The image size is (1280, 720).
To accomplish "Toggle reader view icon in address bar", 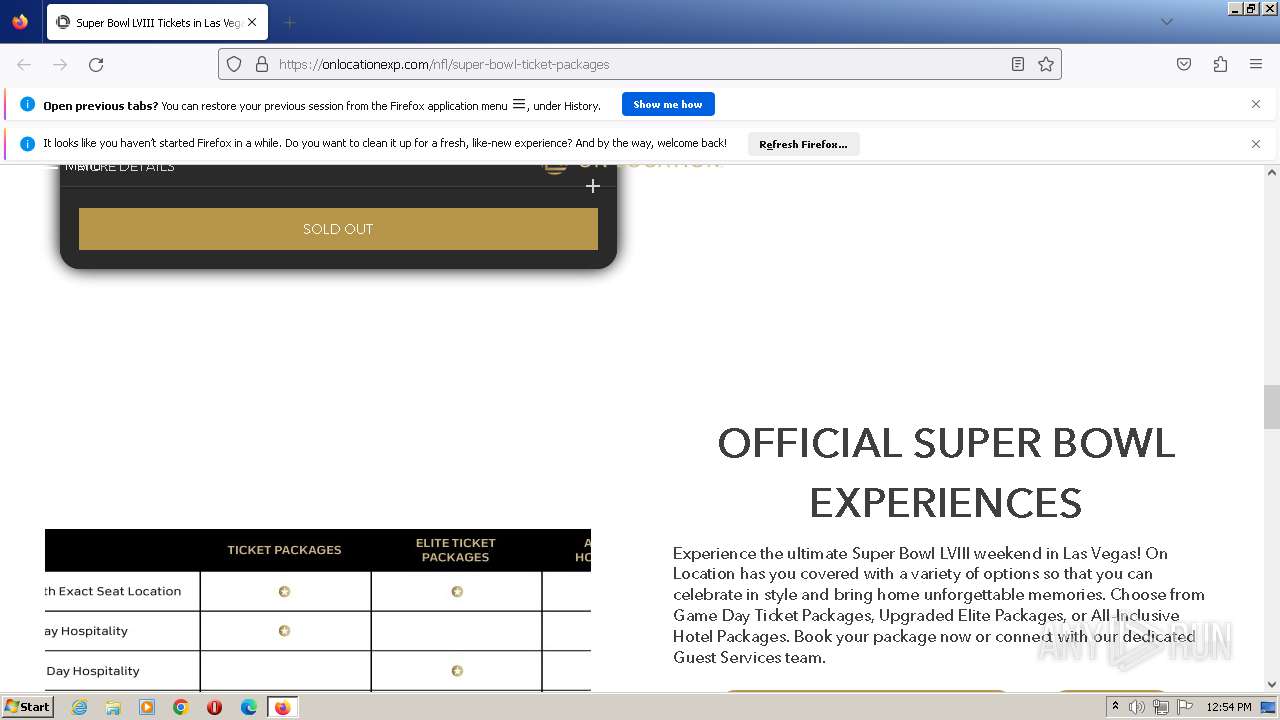I will [1017, 64].
